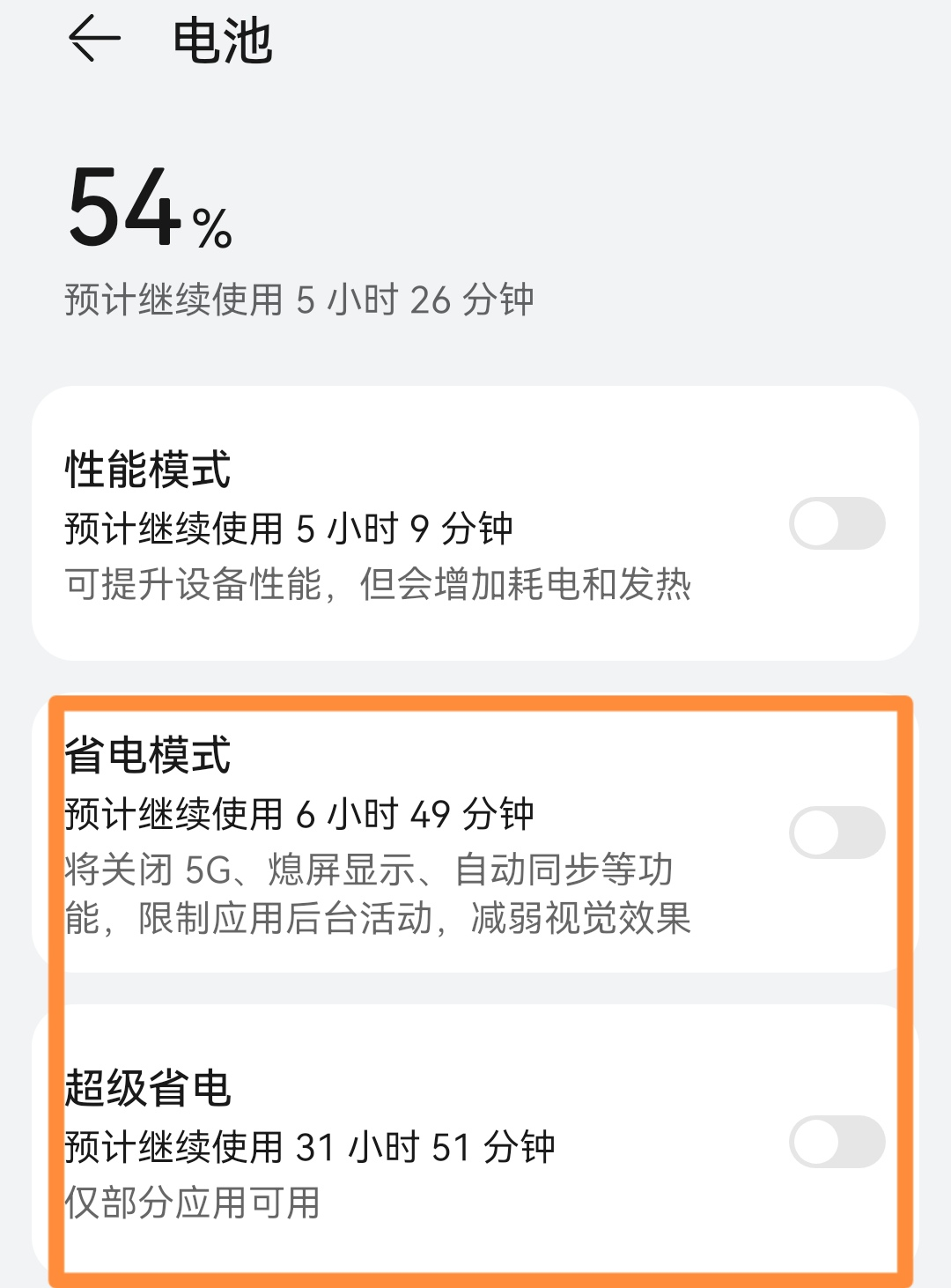Click the 电池 page title
The height and width of the screenshot is (1288, 951).
[x=223, y=41]
